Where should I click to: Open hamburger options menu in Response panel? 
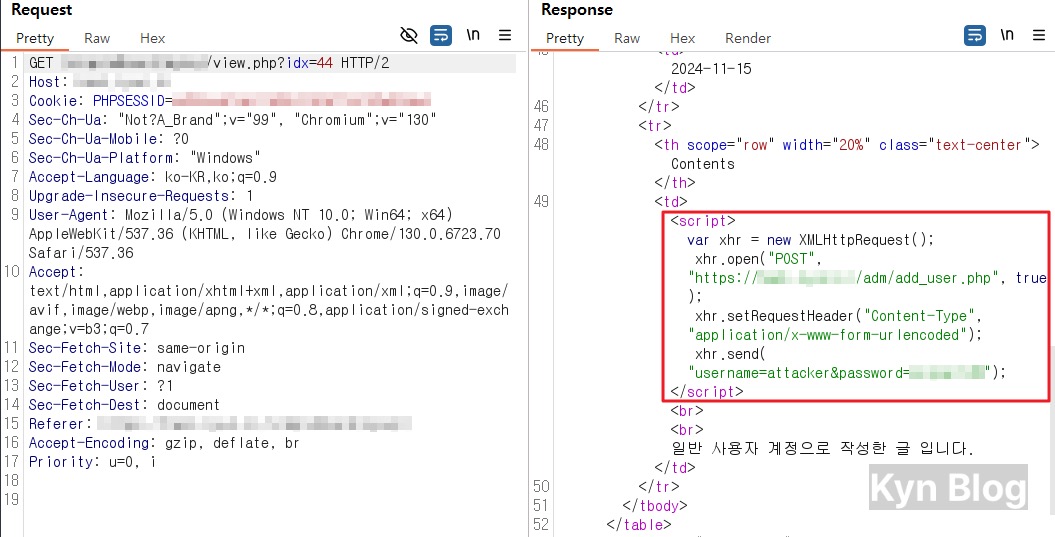[x=1038, y=35]
